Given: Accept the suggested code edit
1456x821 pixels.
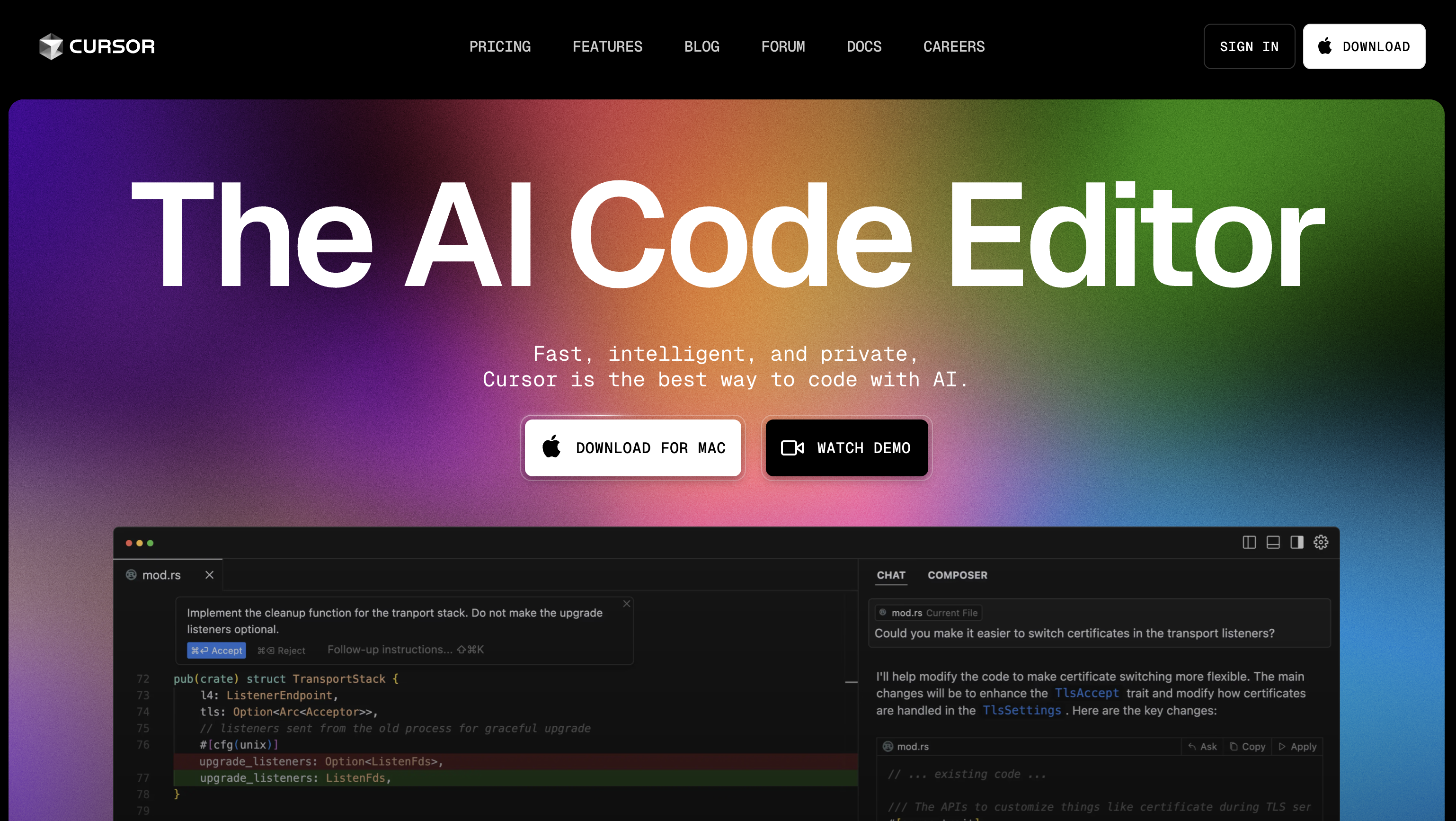Looking at the screenshot, I should tap(216, 650).
